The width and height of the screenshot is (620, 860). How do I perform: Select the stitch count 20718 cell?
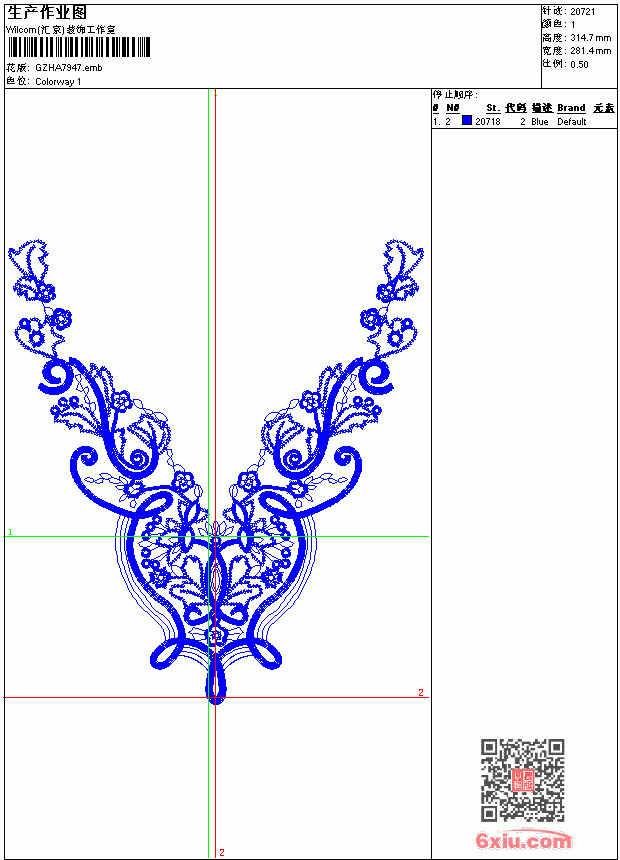point(488,122)
